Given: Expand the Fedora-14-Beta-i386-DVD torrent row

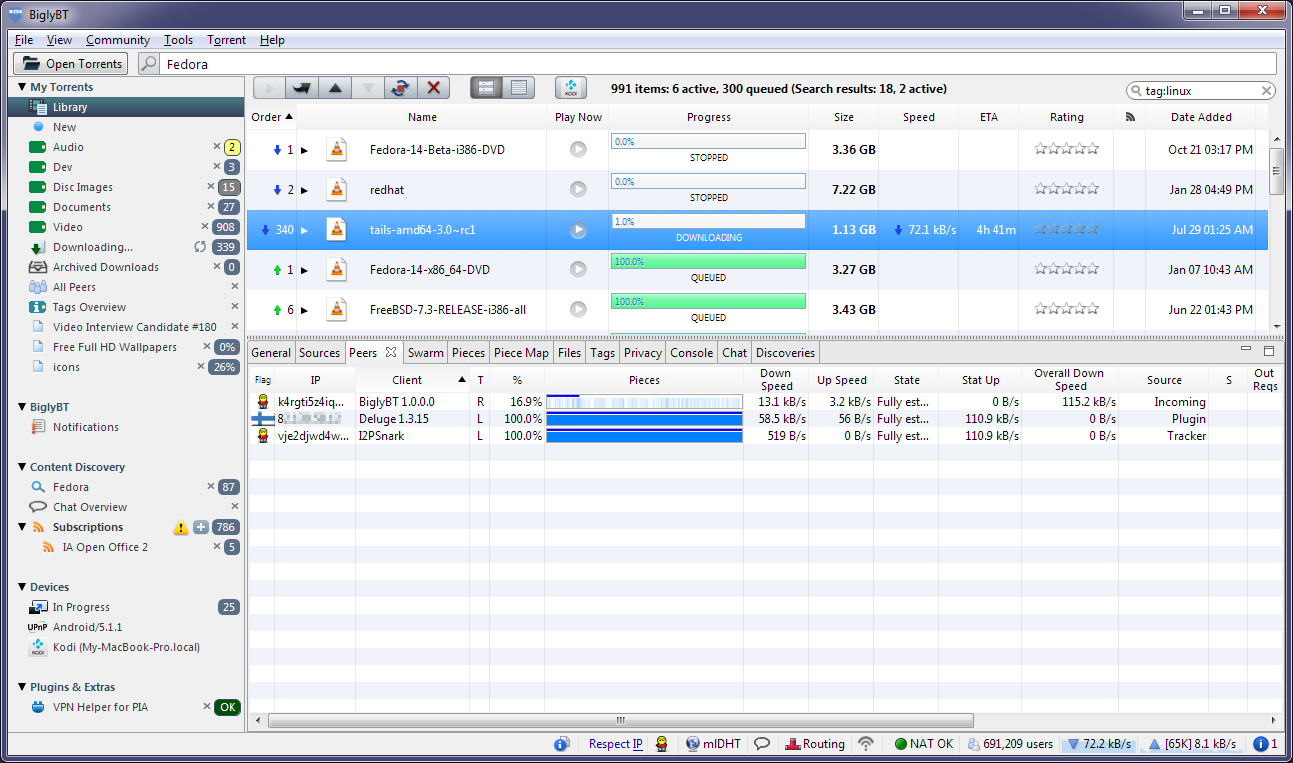Looking at the screenshot, I should click(305, 150).
